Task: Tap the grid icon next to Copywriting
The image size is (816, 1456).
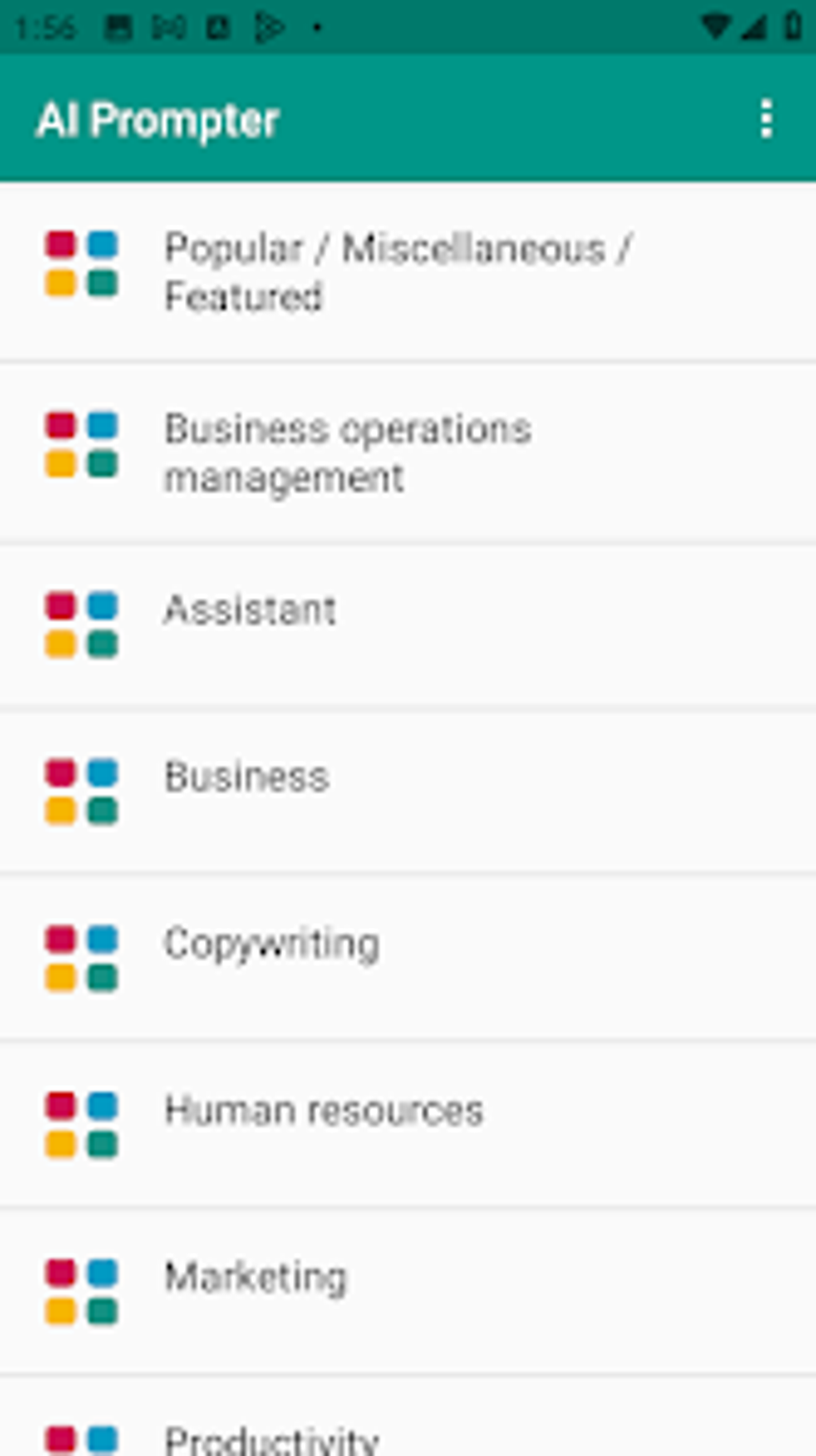Action: pos(82,958)
